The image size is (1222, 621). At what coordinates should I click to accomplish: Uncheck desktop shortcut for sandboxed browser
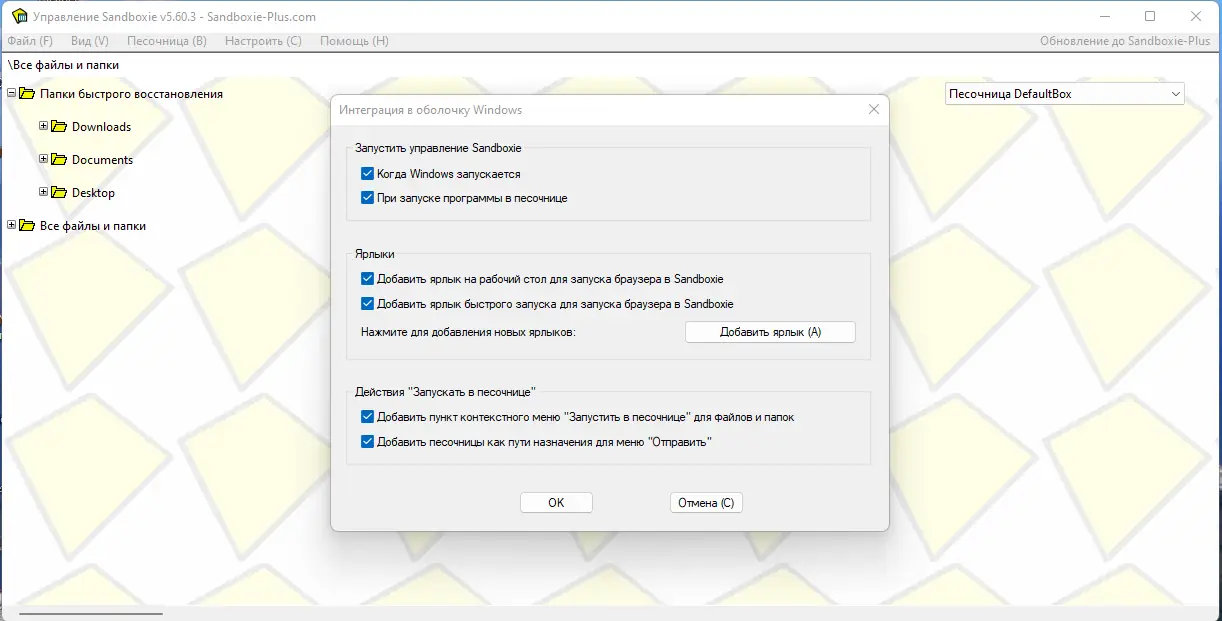coord(367,279)
